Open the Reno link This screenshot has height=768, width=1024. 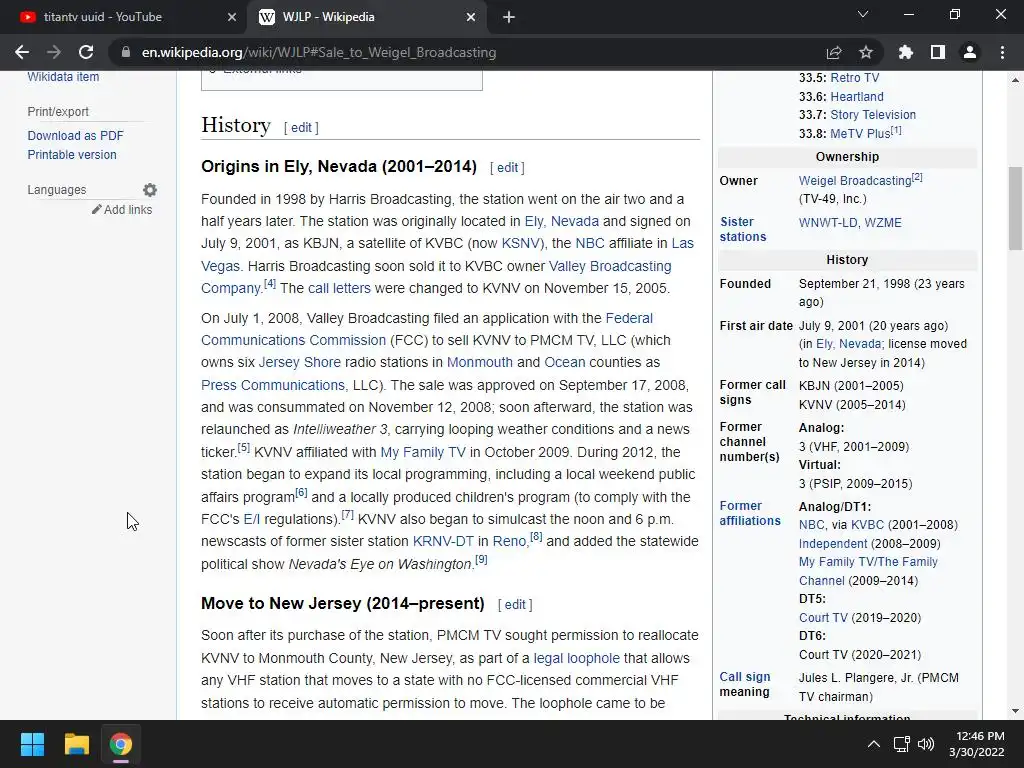509,541
